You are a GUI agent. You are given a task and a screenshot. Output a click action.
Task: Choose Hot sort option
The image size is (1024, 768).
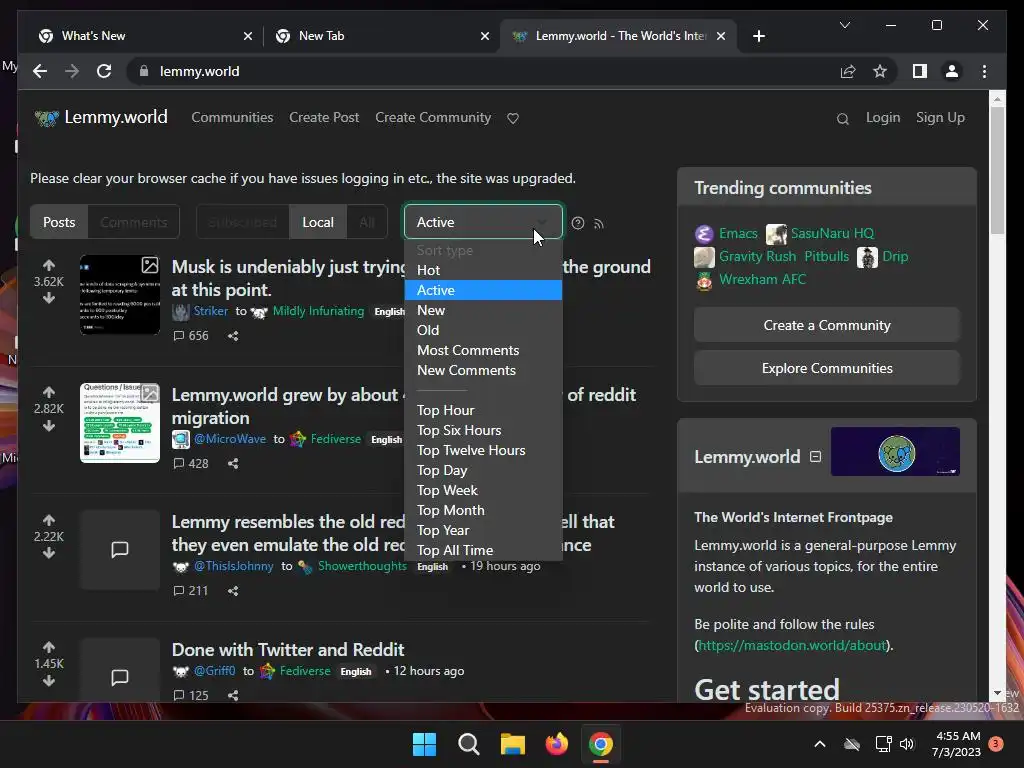tap(483, 270)
